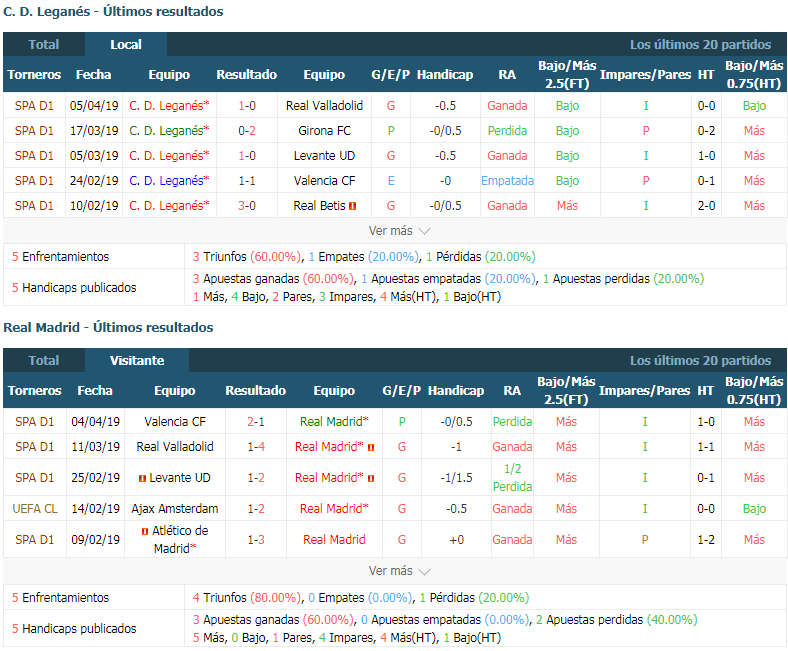788x651 pixels.
Task: Click the '5 Handicaps publicados' label under Leganés
Action: [74, 288]
